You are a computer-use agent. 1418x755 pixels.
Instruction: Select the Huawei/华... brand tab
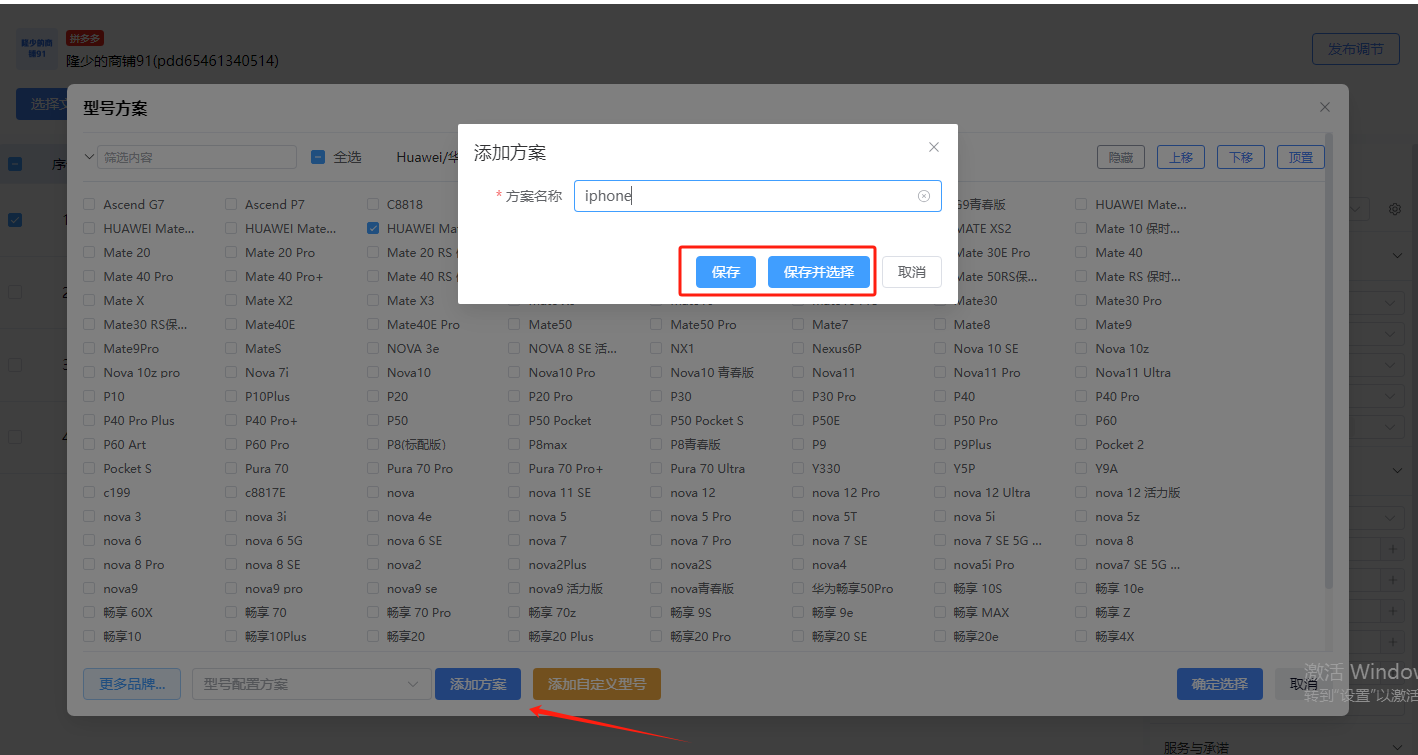coord(427,157)
